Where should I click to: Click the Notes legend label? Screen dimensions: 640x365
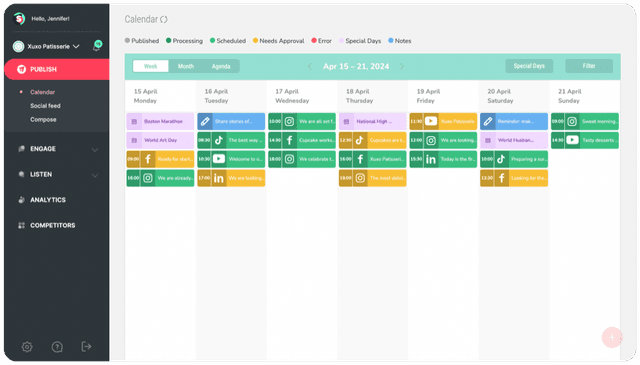[403, 41]
